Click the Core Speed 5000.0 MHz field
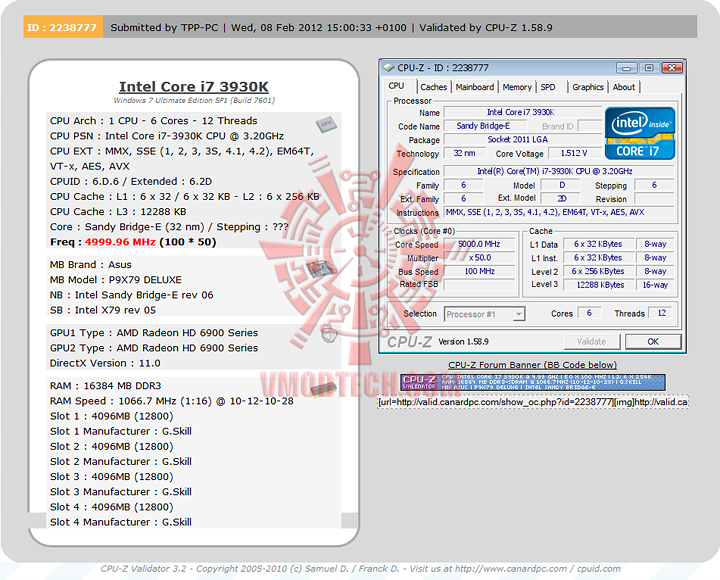This screenshot has width=720, height=580. (x=479, y=244)
